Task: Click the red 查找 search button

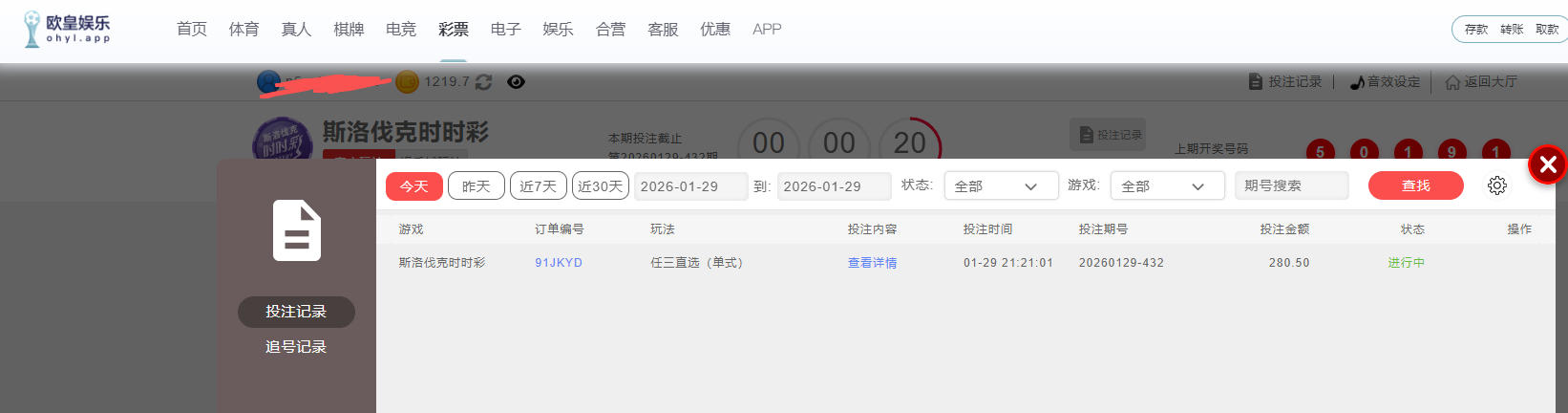Action: pos(1415,185)
